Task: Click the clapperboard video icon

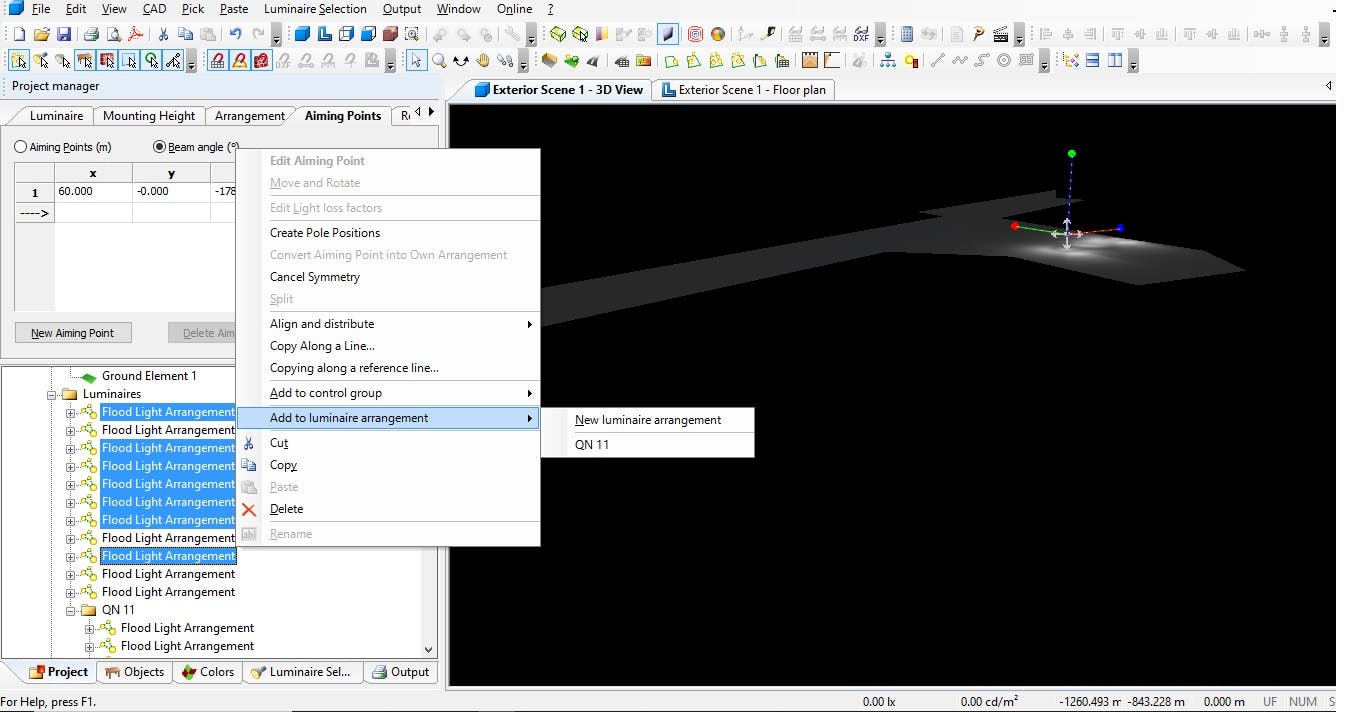Action: (1000, 34)
